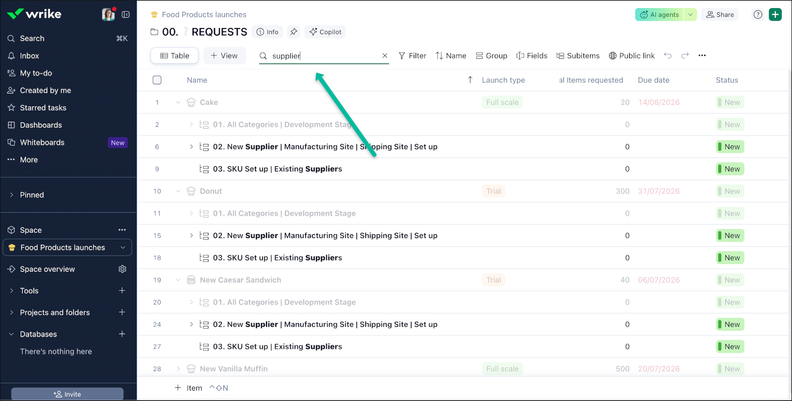Click the redo arrow icon
Screen dimensions: 792x401
[x=685, y=56]
